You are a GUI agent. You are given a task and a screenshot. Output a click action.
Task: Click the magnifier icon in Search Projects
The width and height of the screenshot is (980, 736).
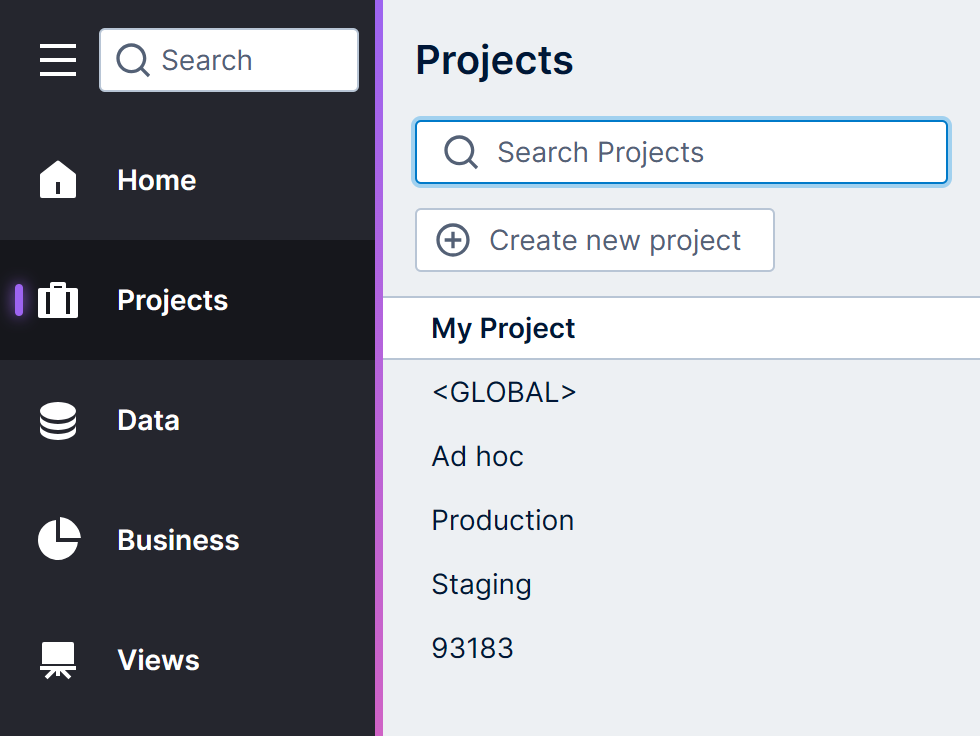pyautogui.click(x=460, y=152)
